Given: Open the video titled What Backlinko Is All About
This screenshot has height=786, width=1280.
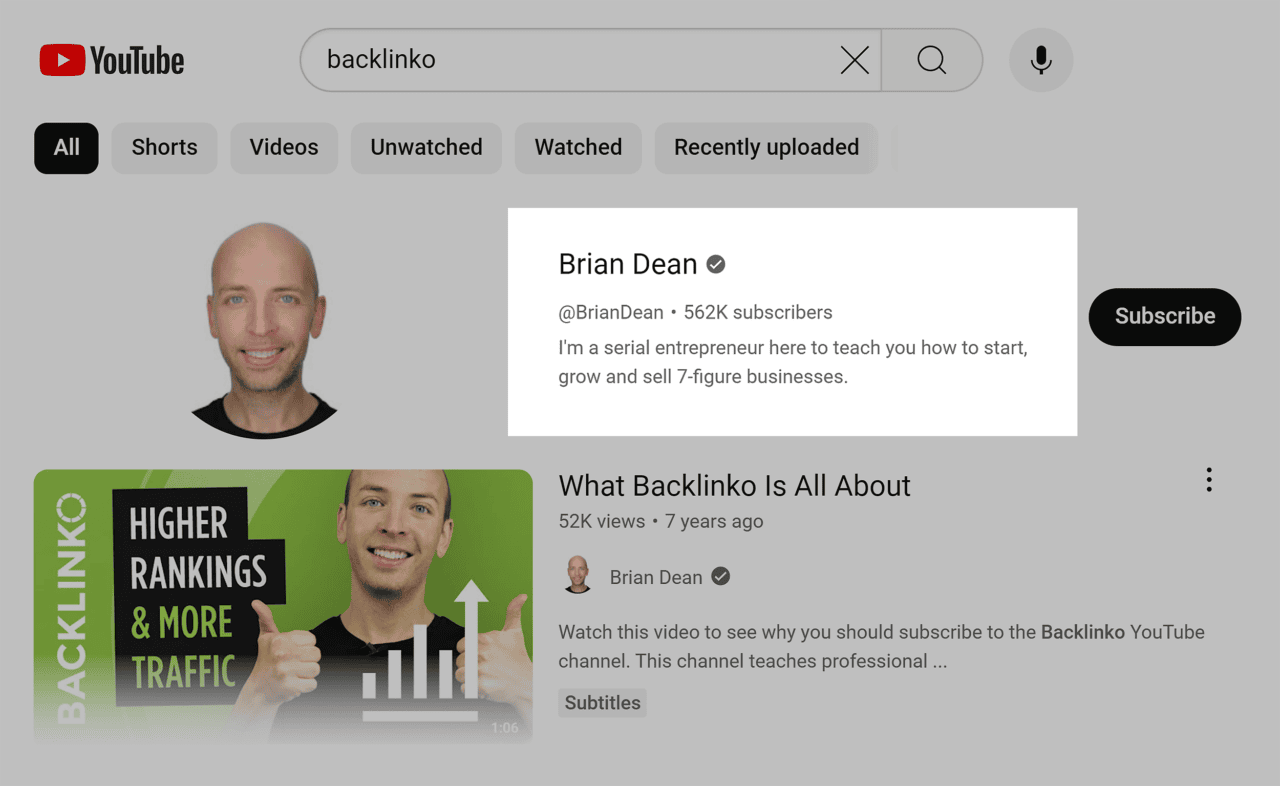Looking at the screenshot, I should tap(733, 486).
